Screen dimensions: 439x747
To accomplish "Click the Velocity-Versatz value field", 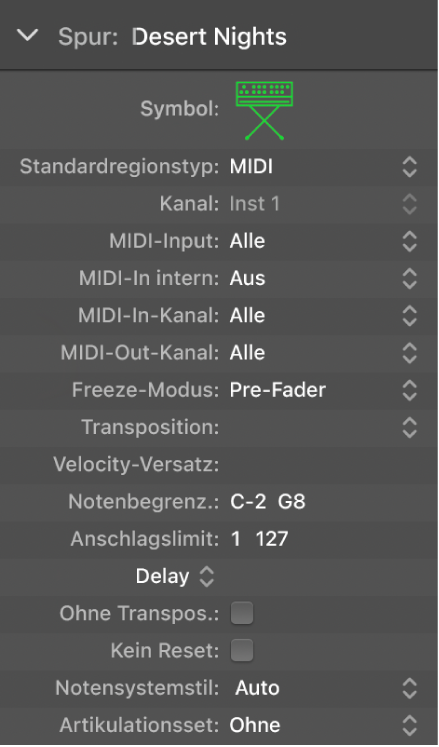I will tap(324, 464).
